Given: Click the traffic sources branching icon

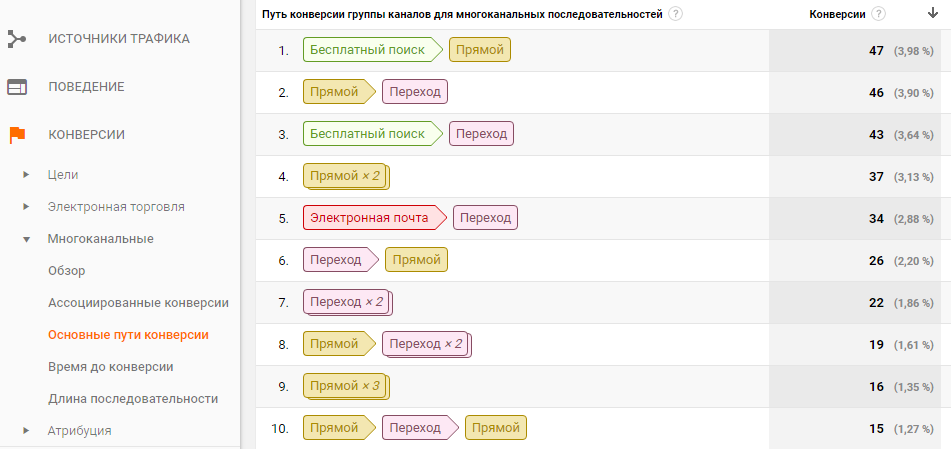Looking at the screenshot, I should coord(17,39).
